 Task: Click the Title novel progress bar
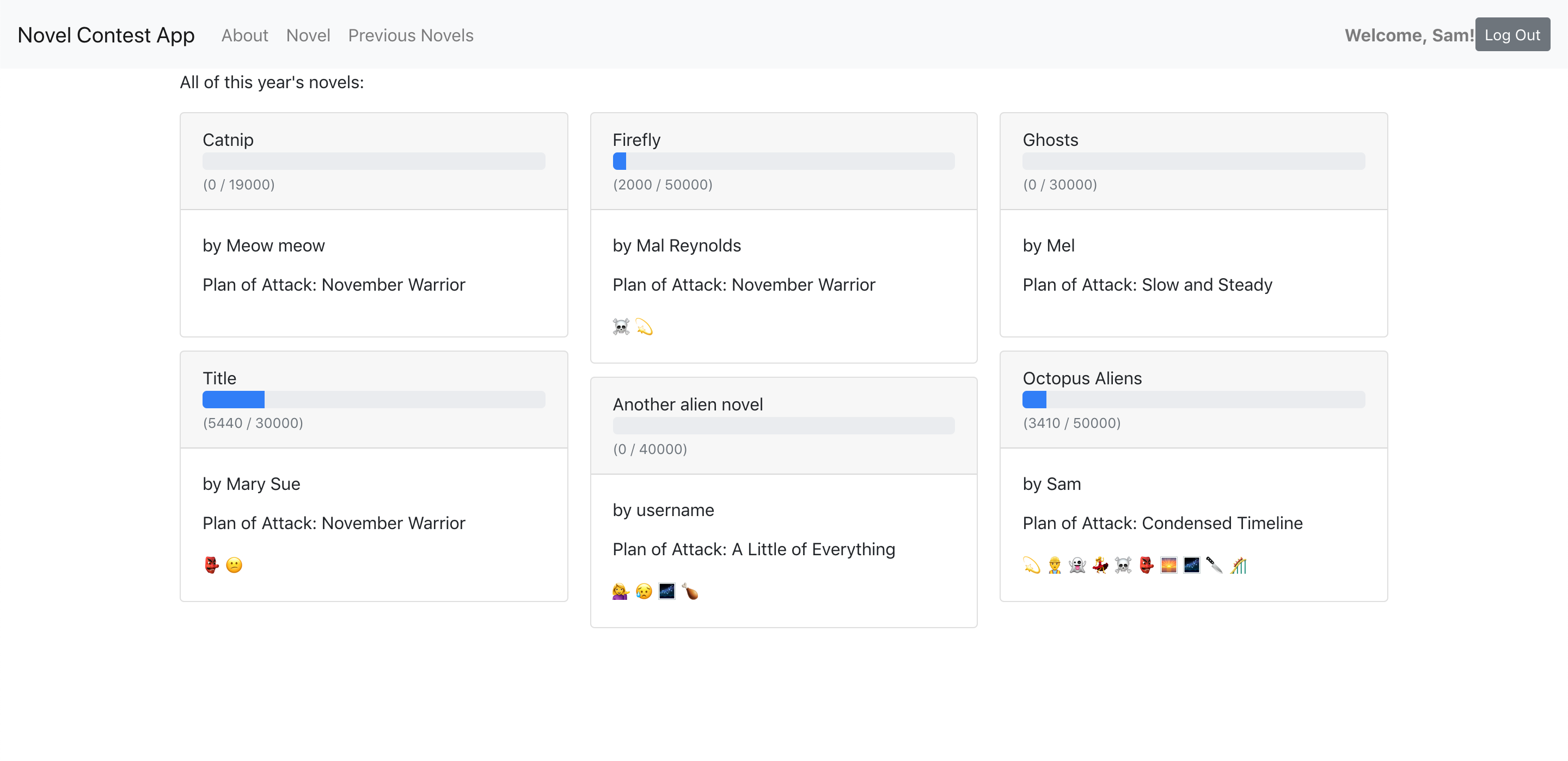point(373,400)
